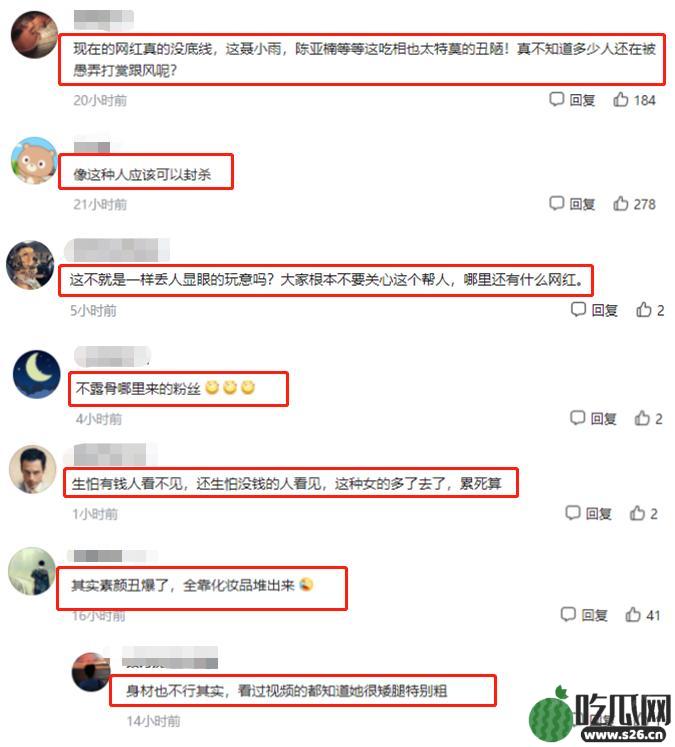Click 回复 text under the 1小时前 comment
Image resolution: width=675 pixels, height=747 pixels.
pos(598,514)
